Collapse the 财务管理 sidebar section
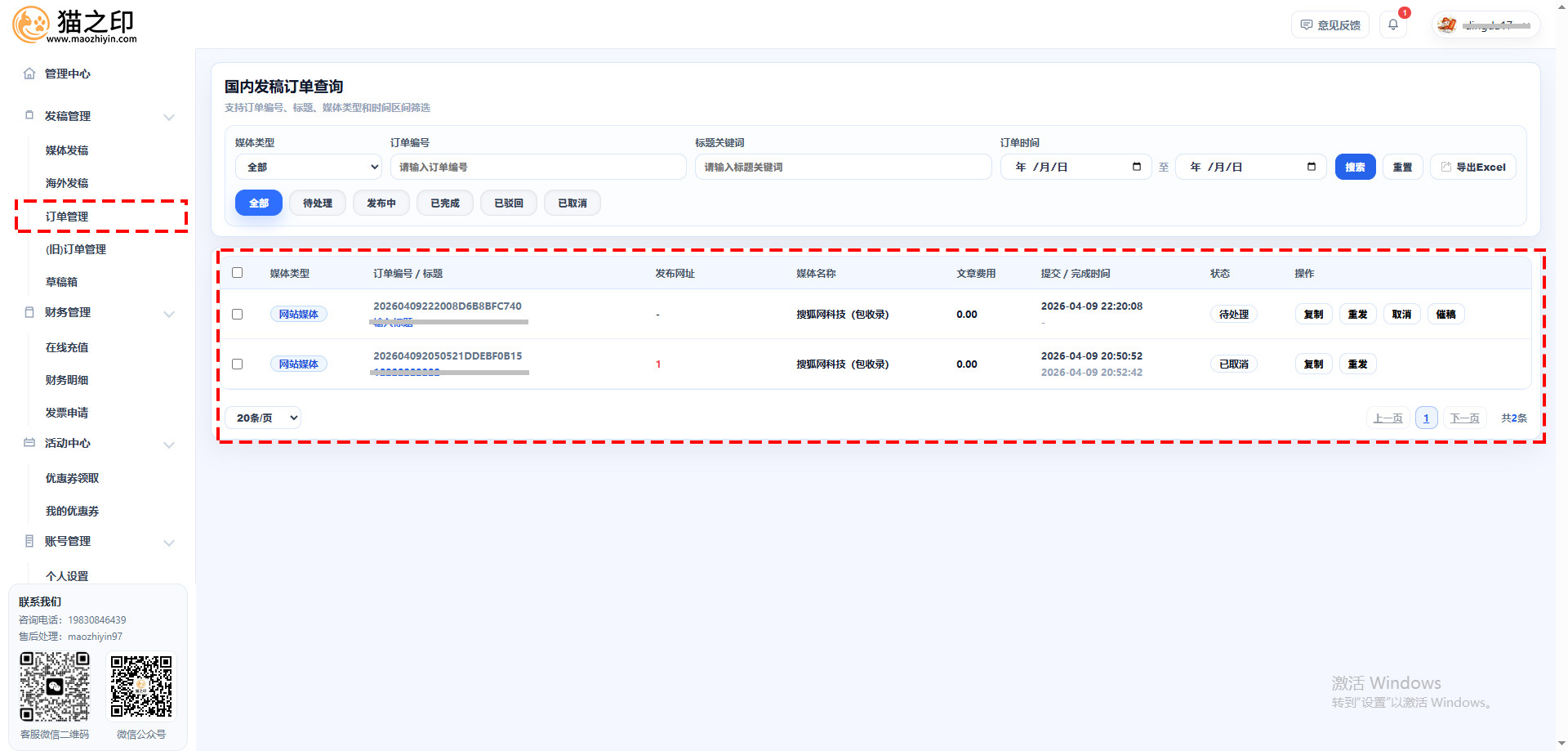This screenshot has height=751, width=1568. (x=169, y=313)
